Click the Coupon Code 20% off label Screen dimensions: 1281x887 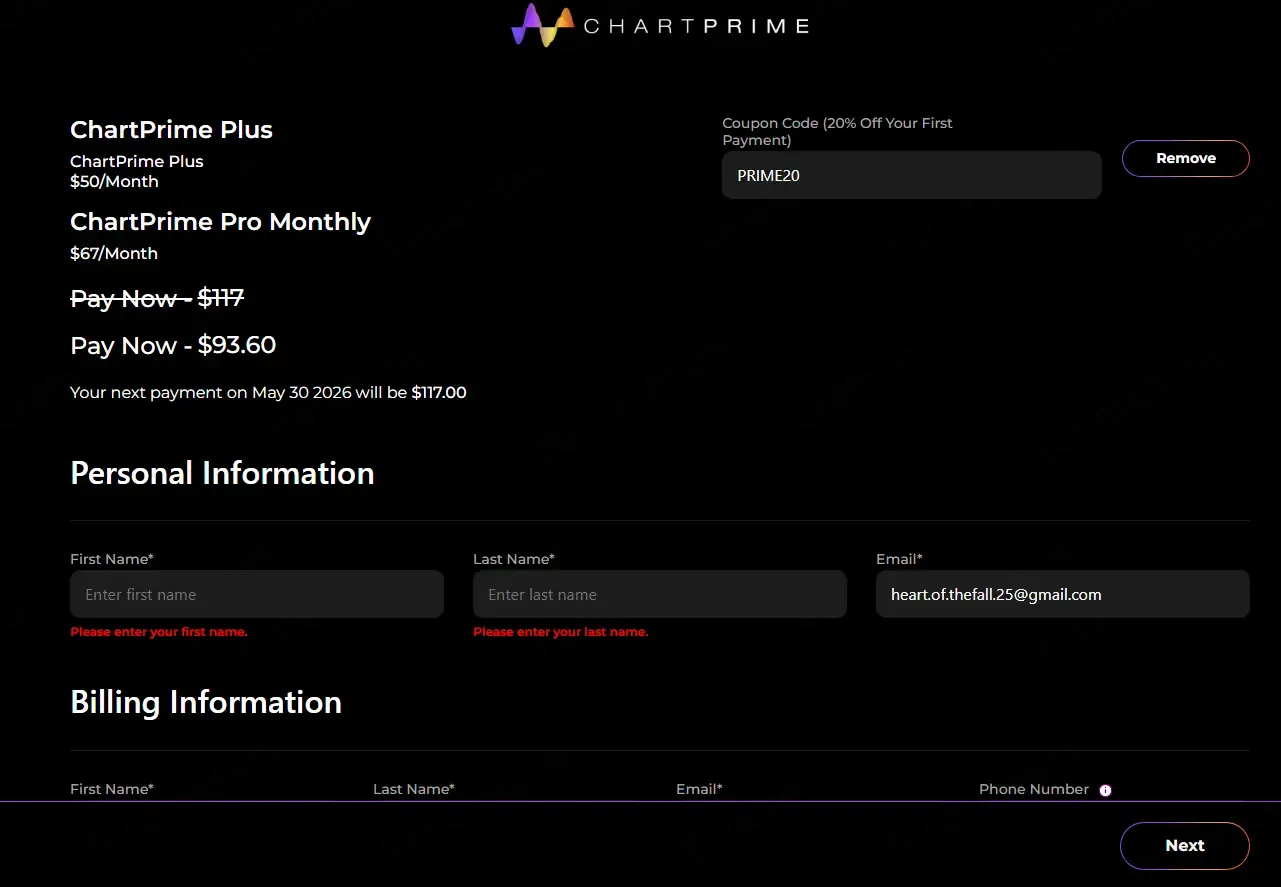[x=838, y=131]
